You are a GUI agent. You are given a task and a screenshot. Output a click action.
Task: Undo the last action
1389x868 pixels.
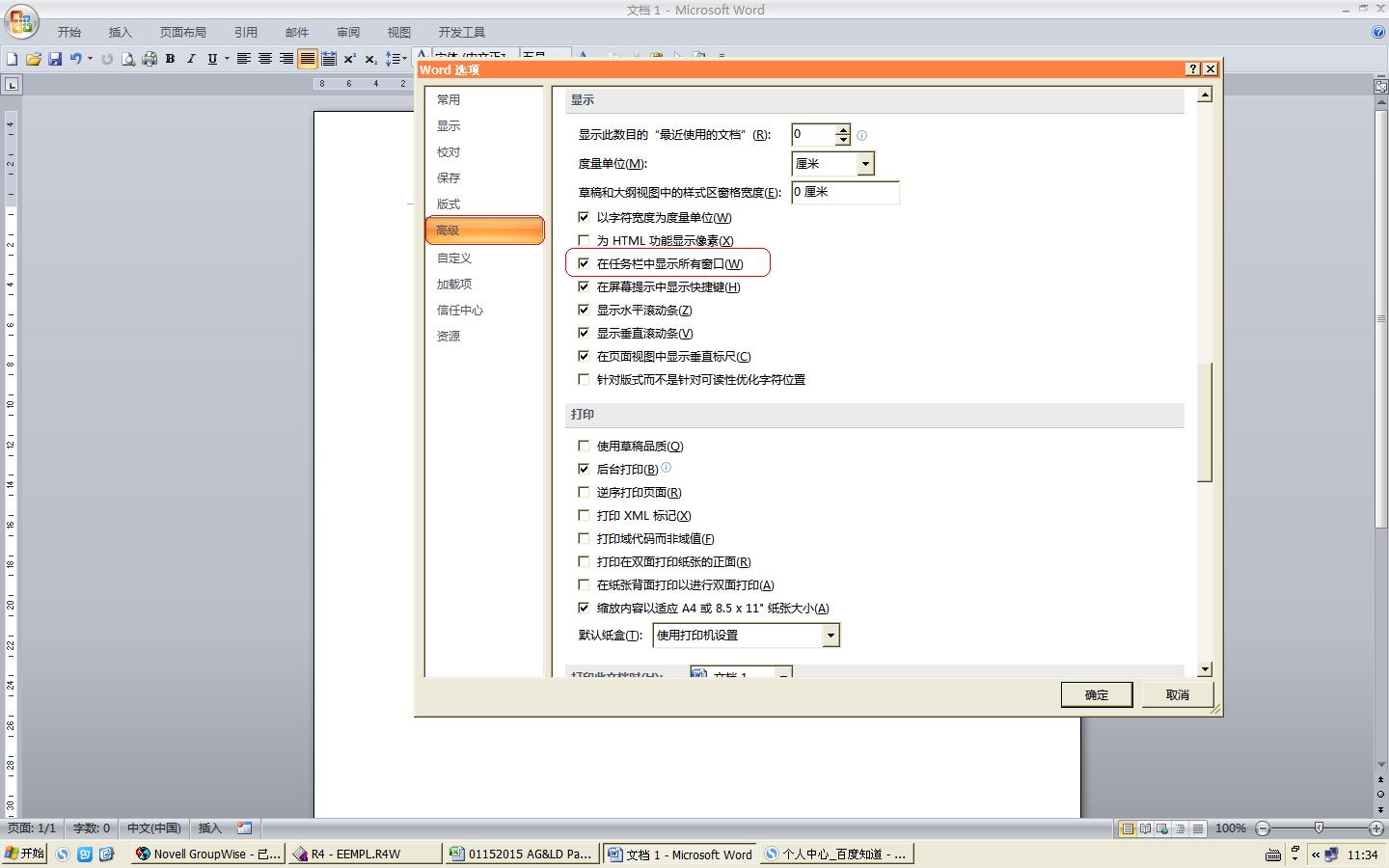[x=75, y=59]
